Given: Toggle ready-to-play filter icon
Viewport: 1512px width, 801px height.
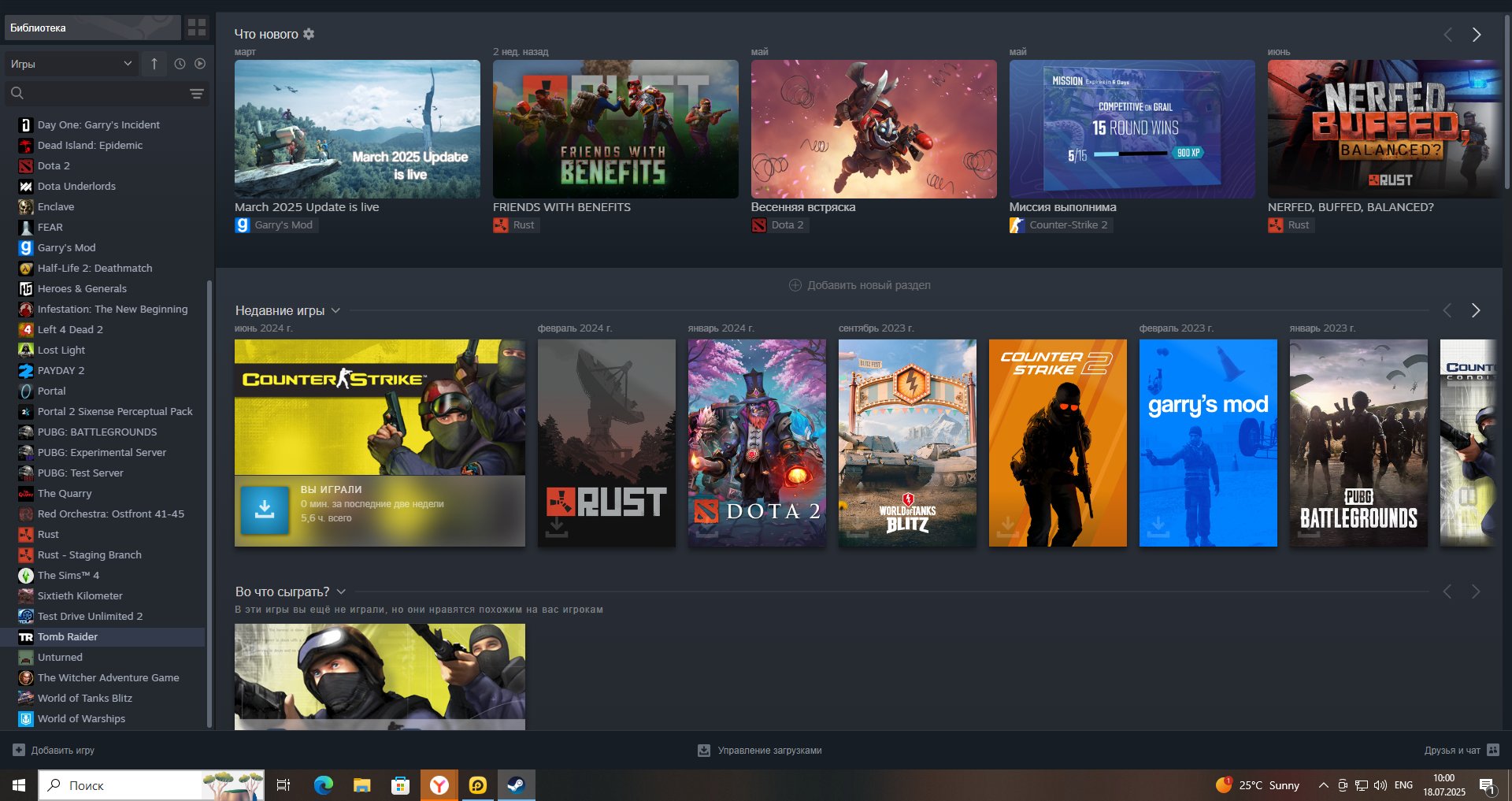Looking at the screenshot, I should coord(200,64).
